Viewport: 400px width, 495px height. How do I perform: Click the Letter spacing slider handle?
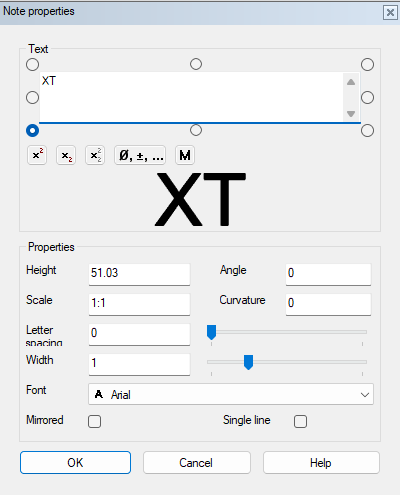coord(212,332)
